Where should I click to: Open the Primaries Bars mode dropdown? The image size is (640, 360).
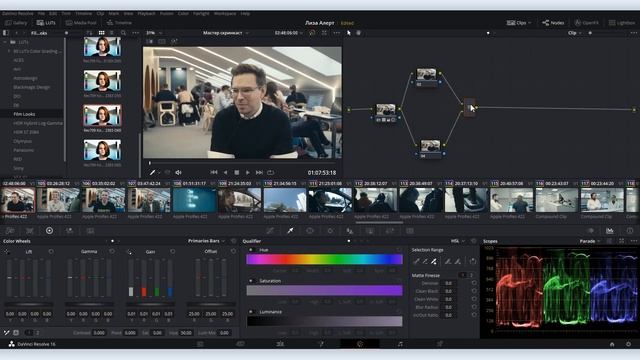click(x=206, y=241)
